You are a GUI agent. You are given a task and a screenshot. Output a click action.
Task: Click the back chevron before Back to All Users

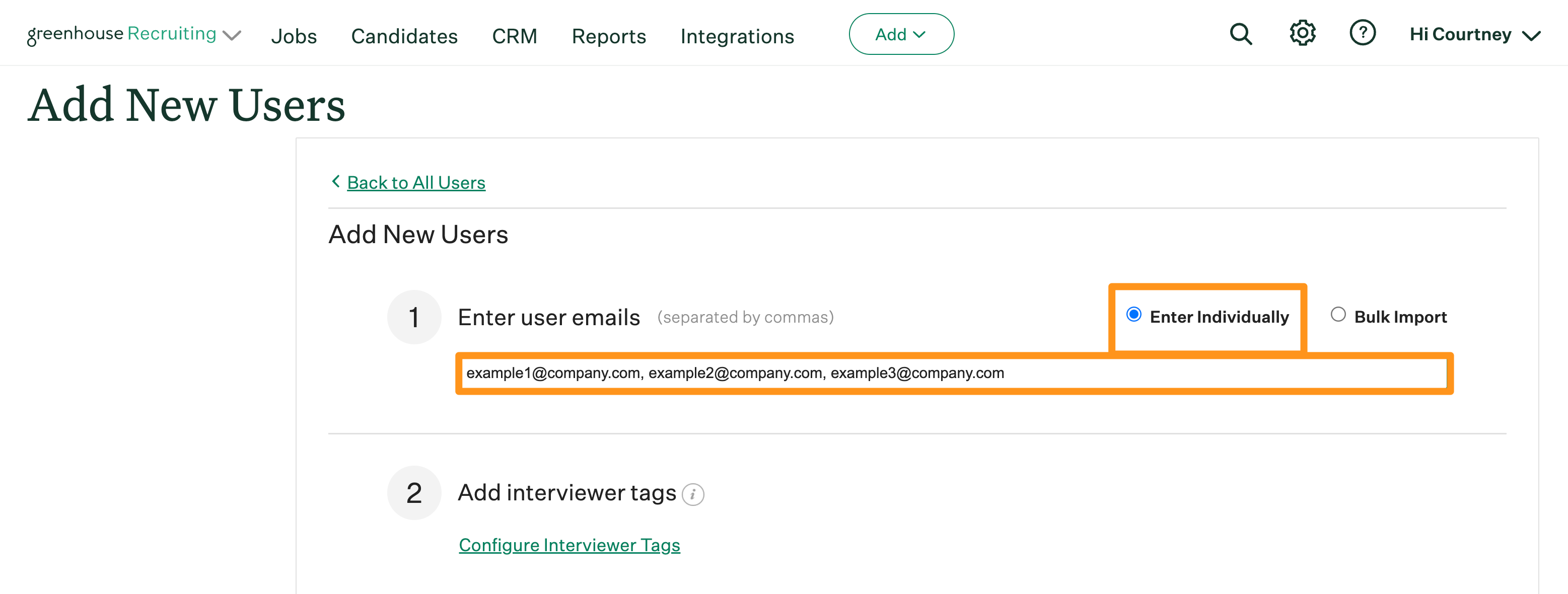pos(335,181)
